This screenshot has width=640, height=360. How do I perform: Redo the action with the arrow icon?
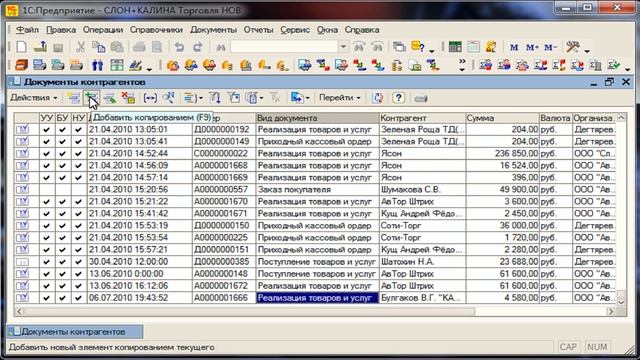point(198,47)
